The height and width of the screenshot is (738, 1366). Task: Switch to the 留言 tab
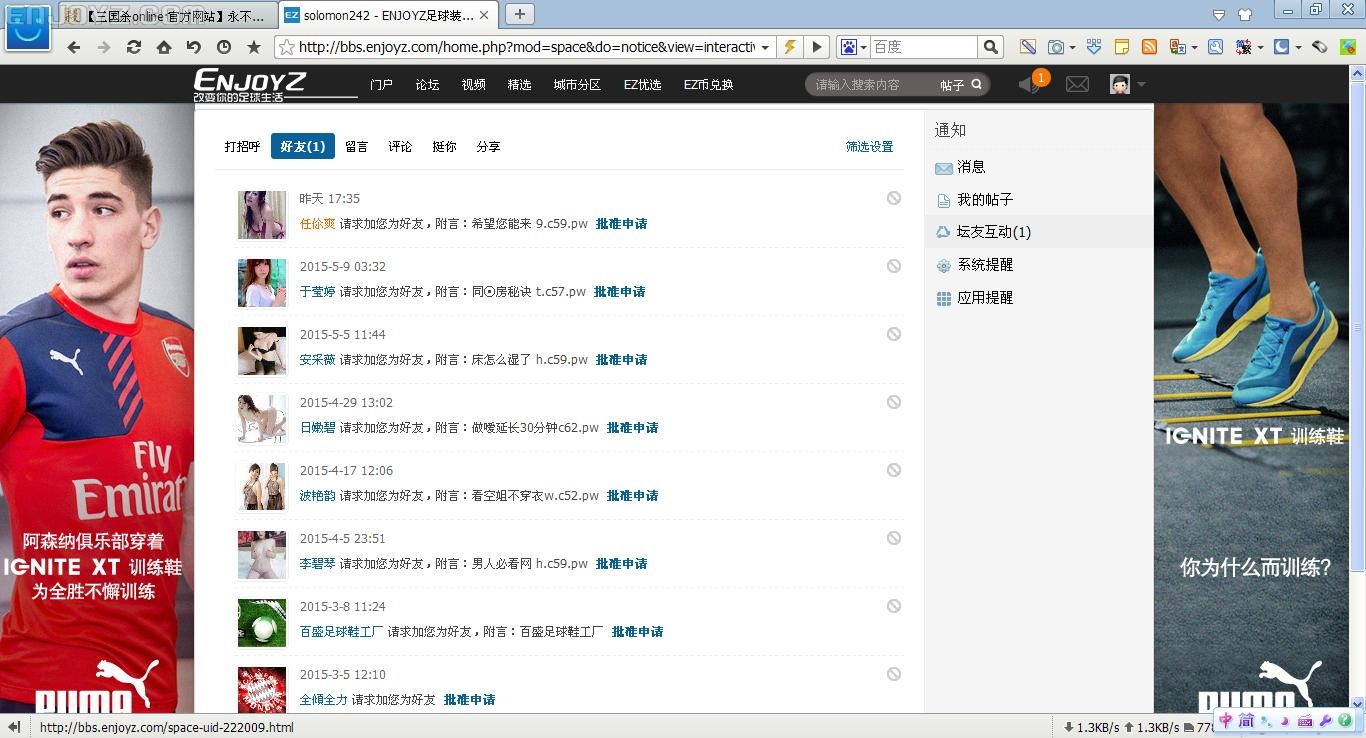tap(356, 147)
